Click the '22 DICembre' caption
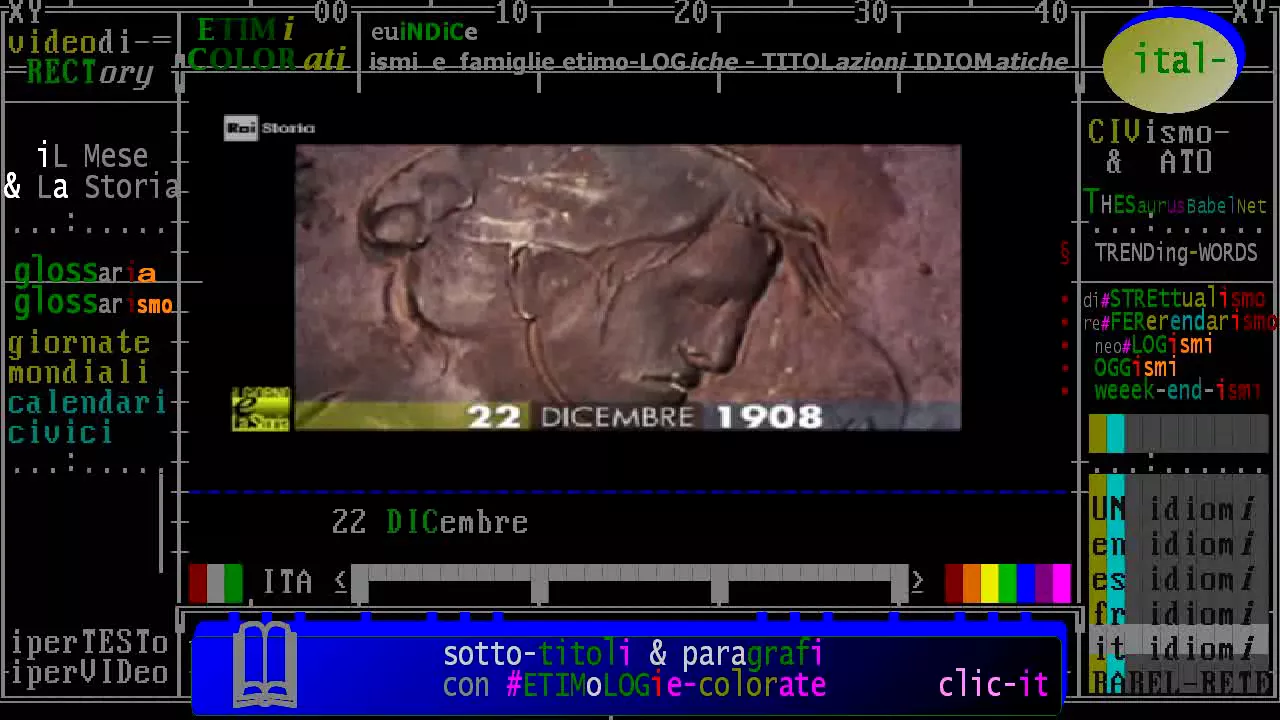This screenshot has width=1280, height=720. coord(430,522)
